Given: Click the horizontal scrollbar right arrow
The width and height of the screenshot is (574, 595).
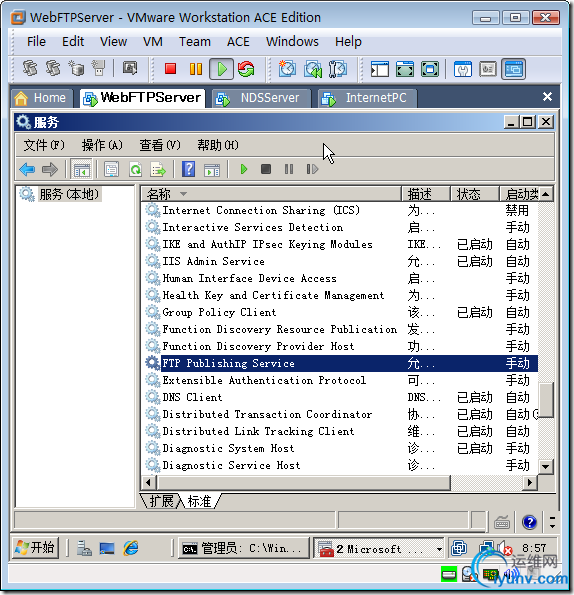Looking at the screenshot, I should point(530,482).
